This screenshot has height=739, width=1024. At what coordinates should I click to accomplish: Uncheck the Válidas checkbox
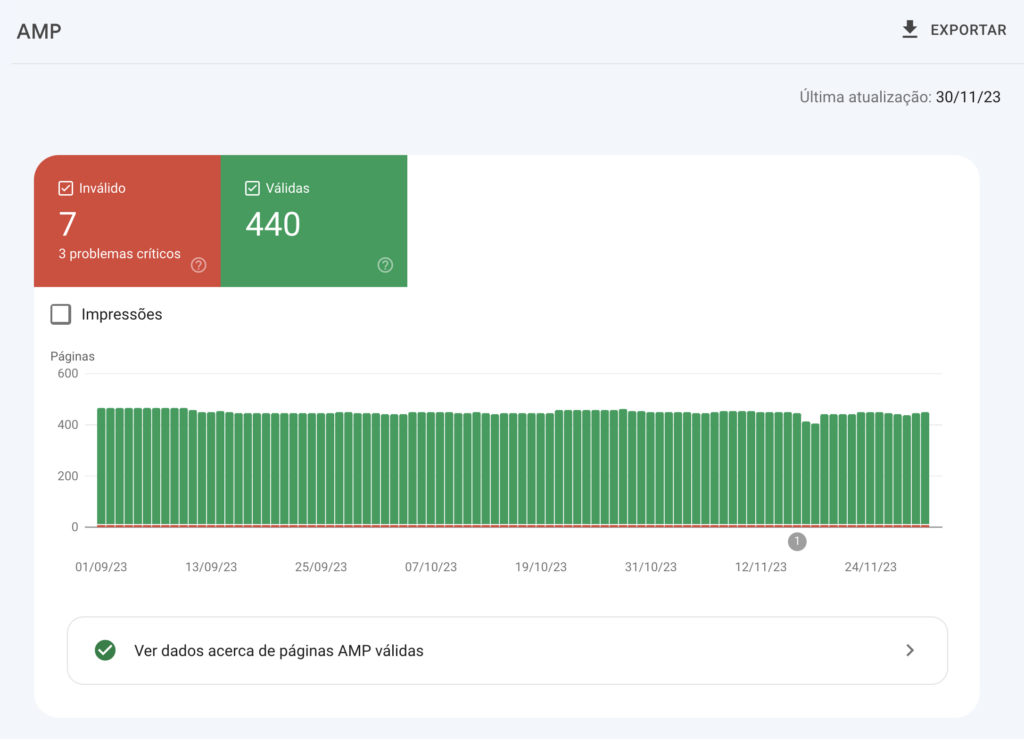(252, 188)
